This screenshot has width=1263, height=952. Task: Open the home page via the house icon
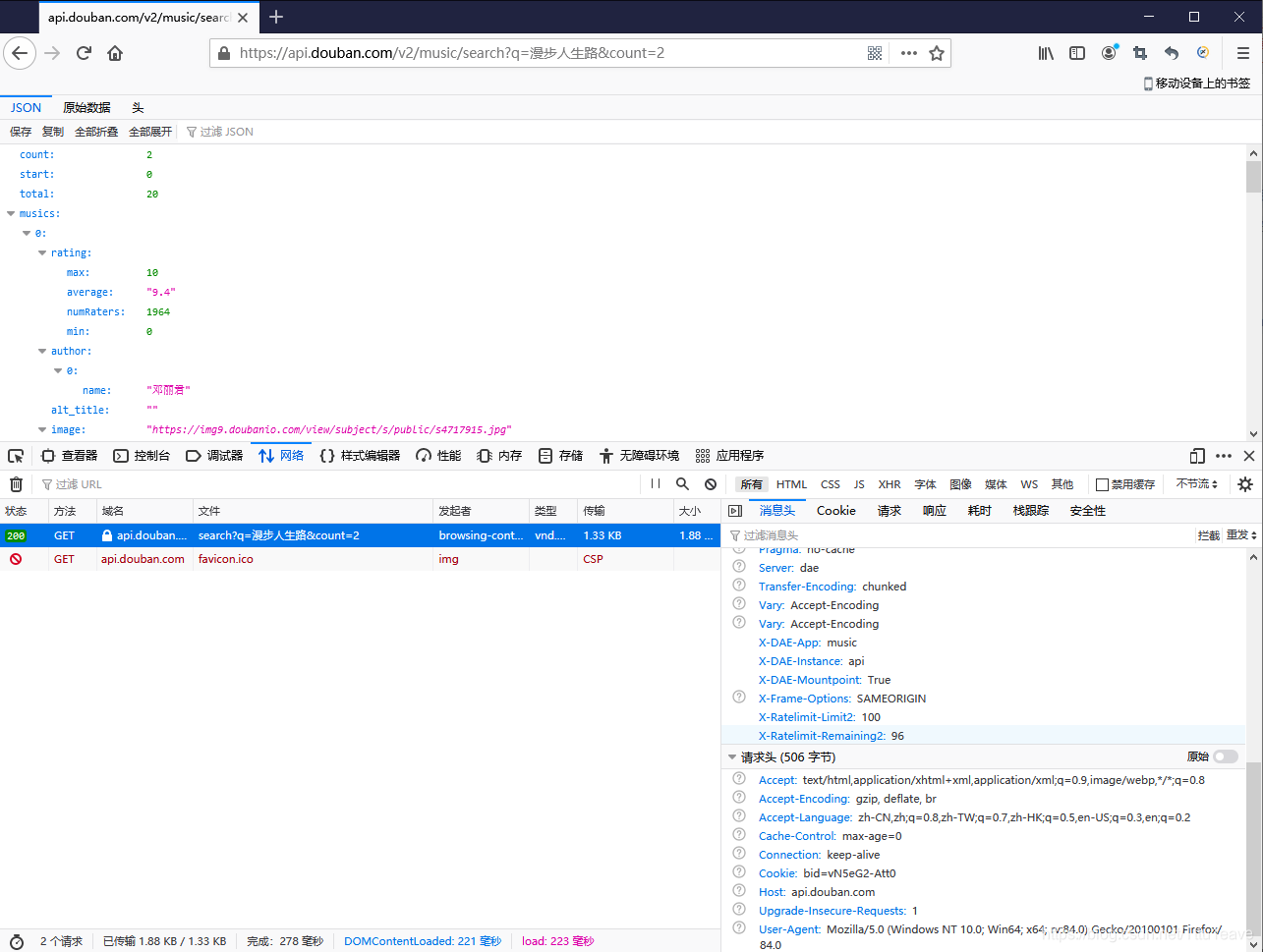(115, 53)
